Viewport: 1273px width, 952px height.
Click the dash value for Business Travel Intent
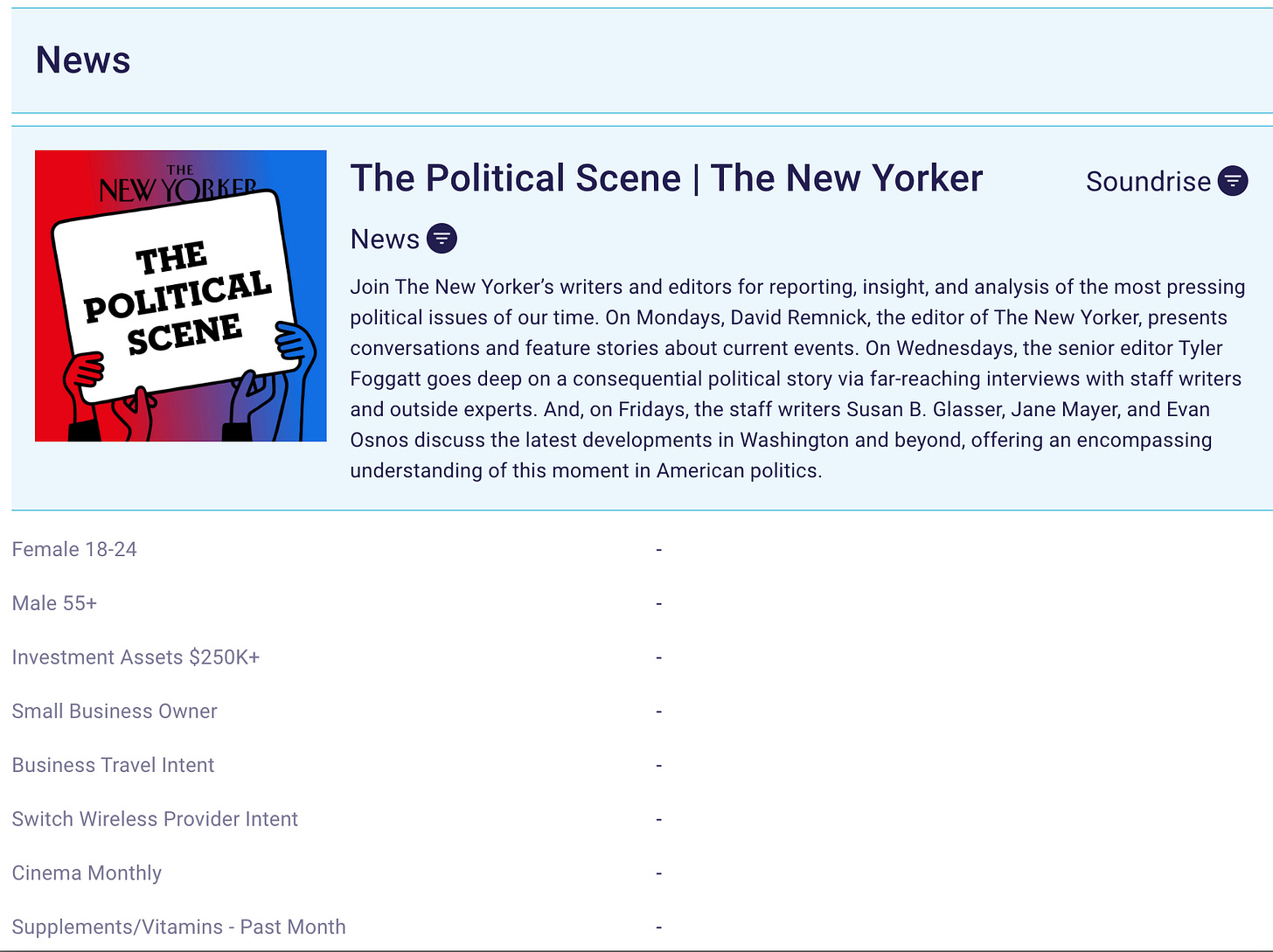[x=659, y=766]
